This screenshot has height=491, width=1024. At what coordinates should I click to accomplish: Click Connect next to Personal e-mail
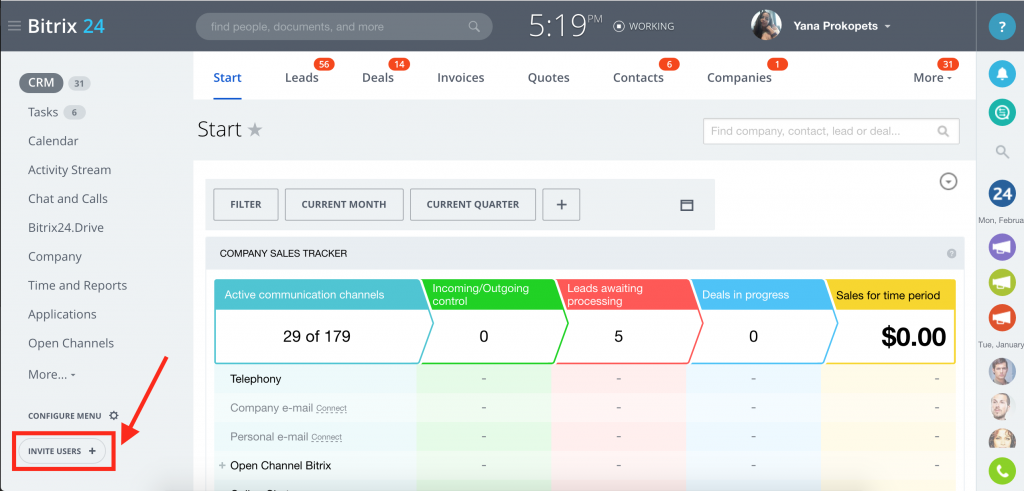(x=327, y=437)
